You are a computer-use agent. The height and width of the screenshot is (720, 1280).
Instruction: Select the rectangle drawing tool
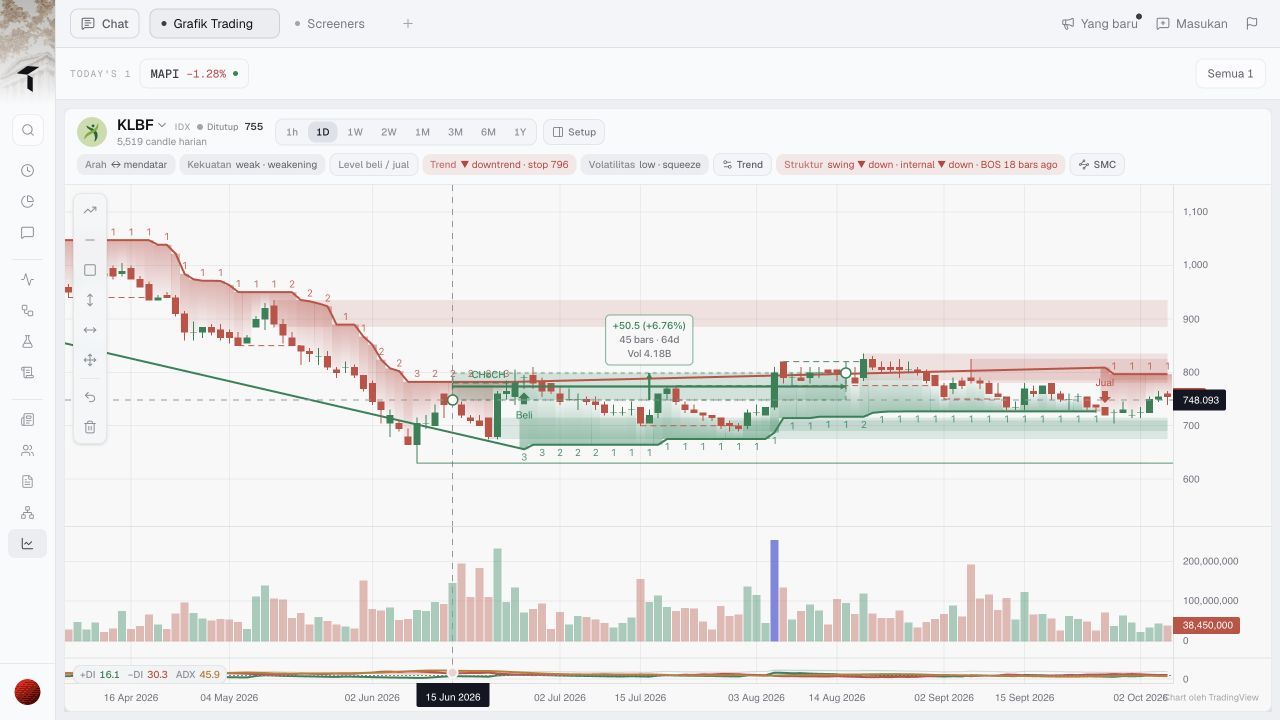point(90,270)
